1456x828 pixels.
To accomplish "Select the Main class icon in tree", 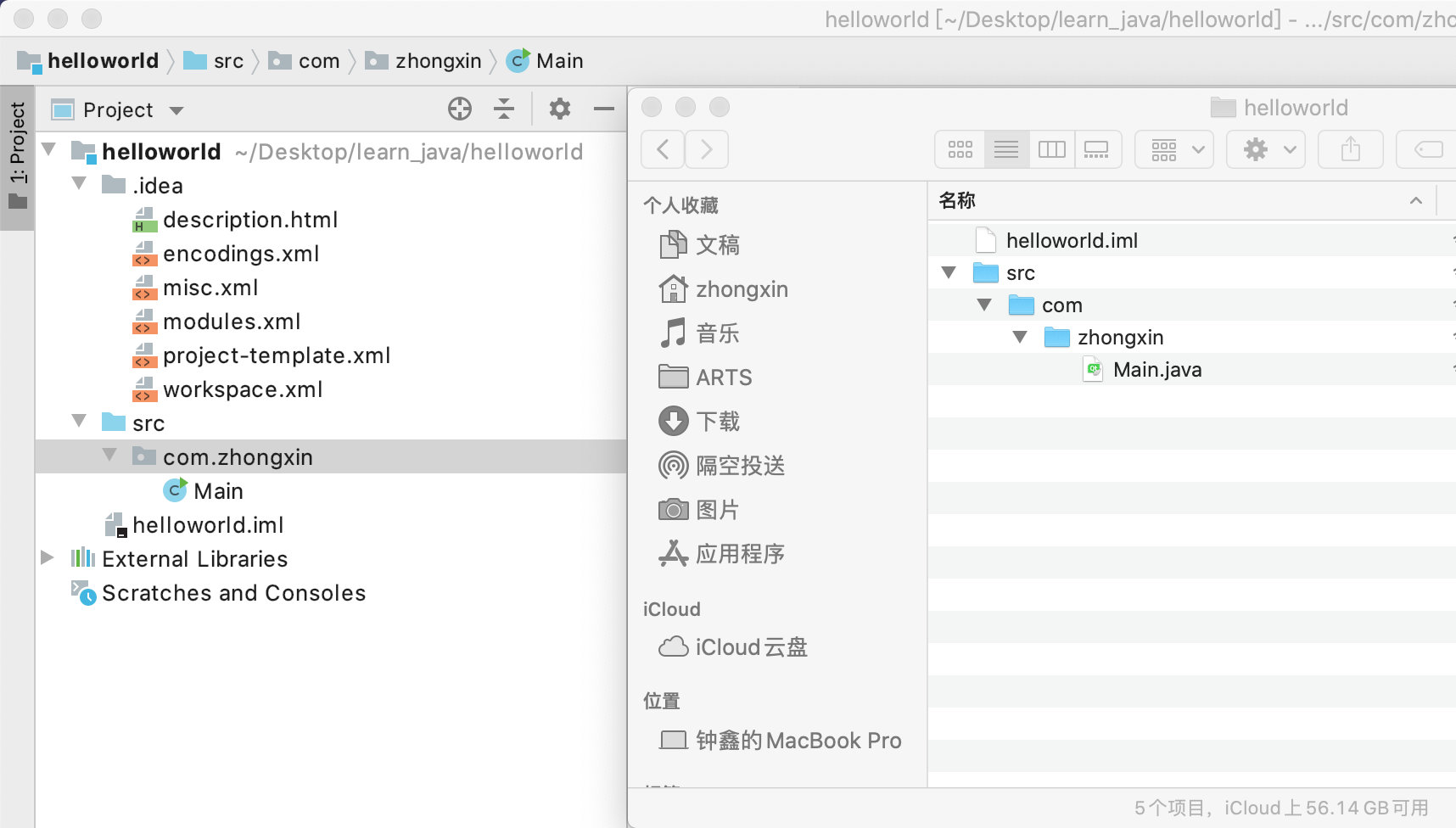I will [x=175, y=490].
